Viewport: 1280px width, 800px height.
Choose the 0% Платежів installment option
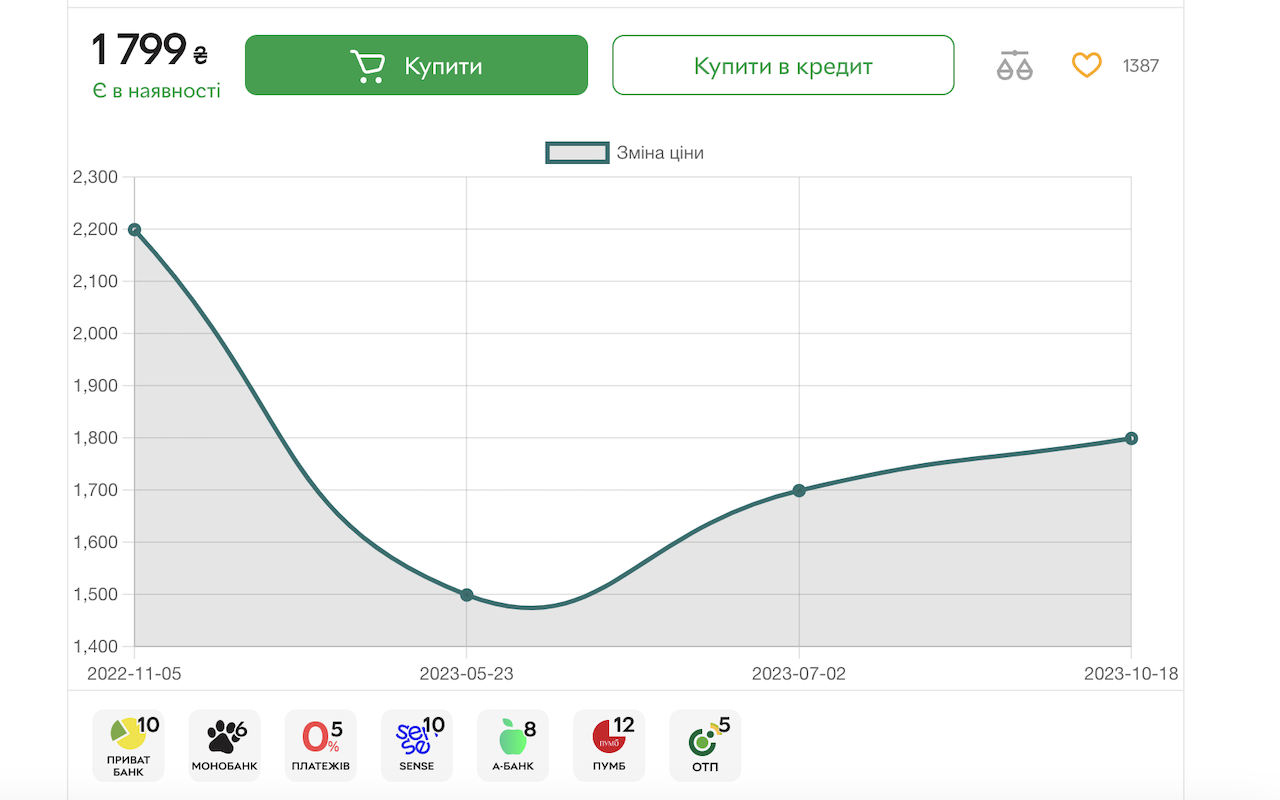click(320, 746)
